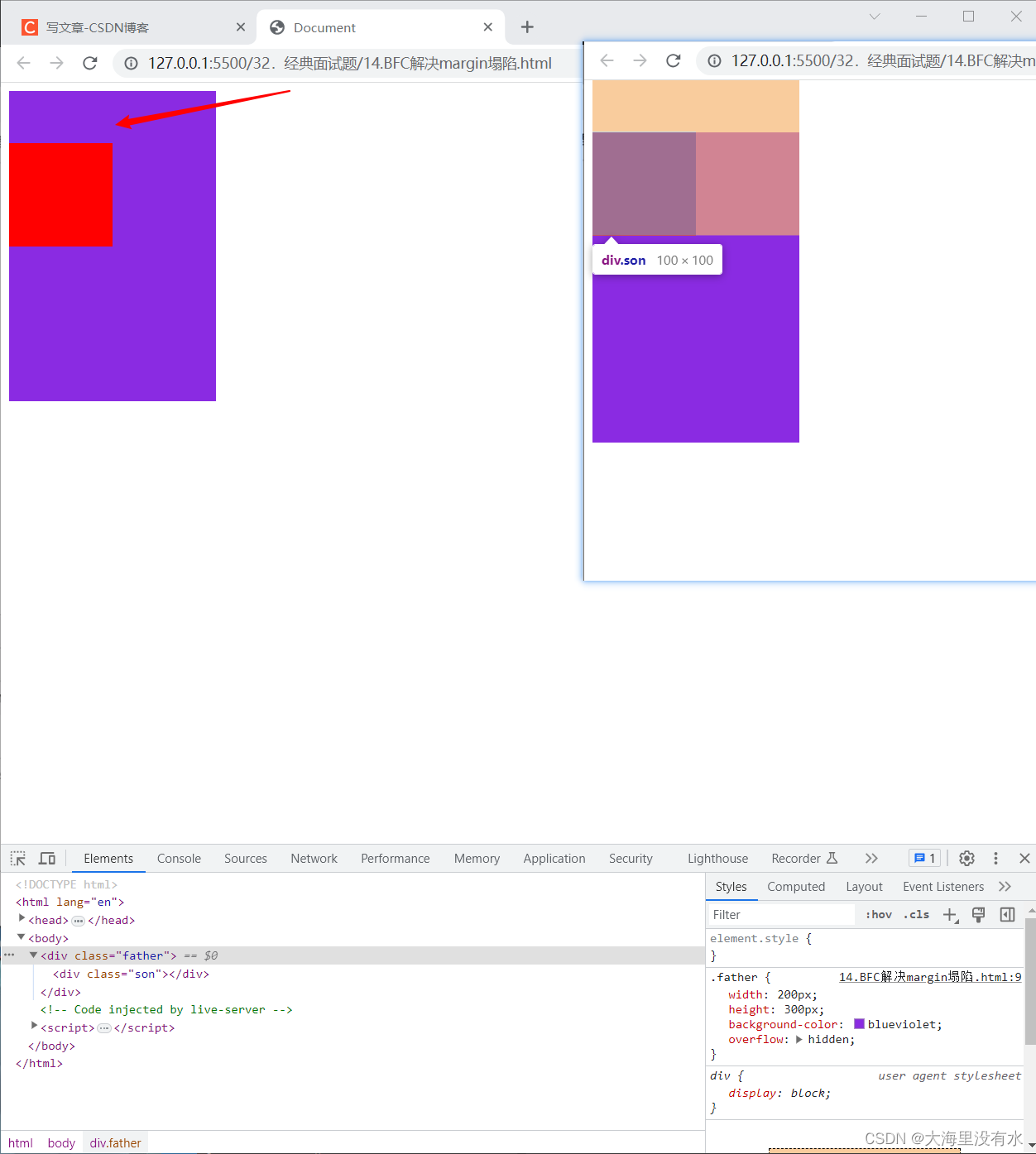Go back in the right browser window

607,60
